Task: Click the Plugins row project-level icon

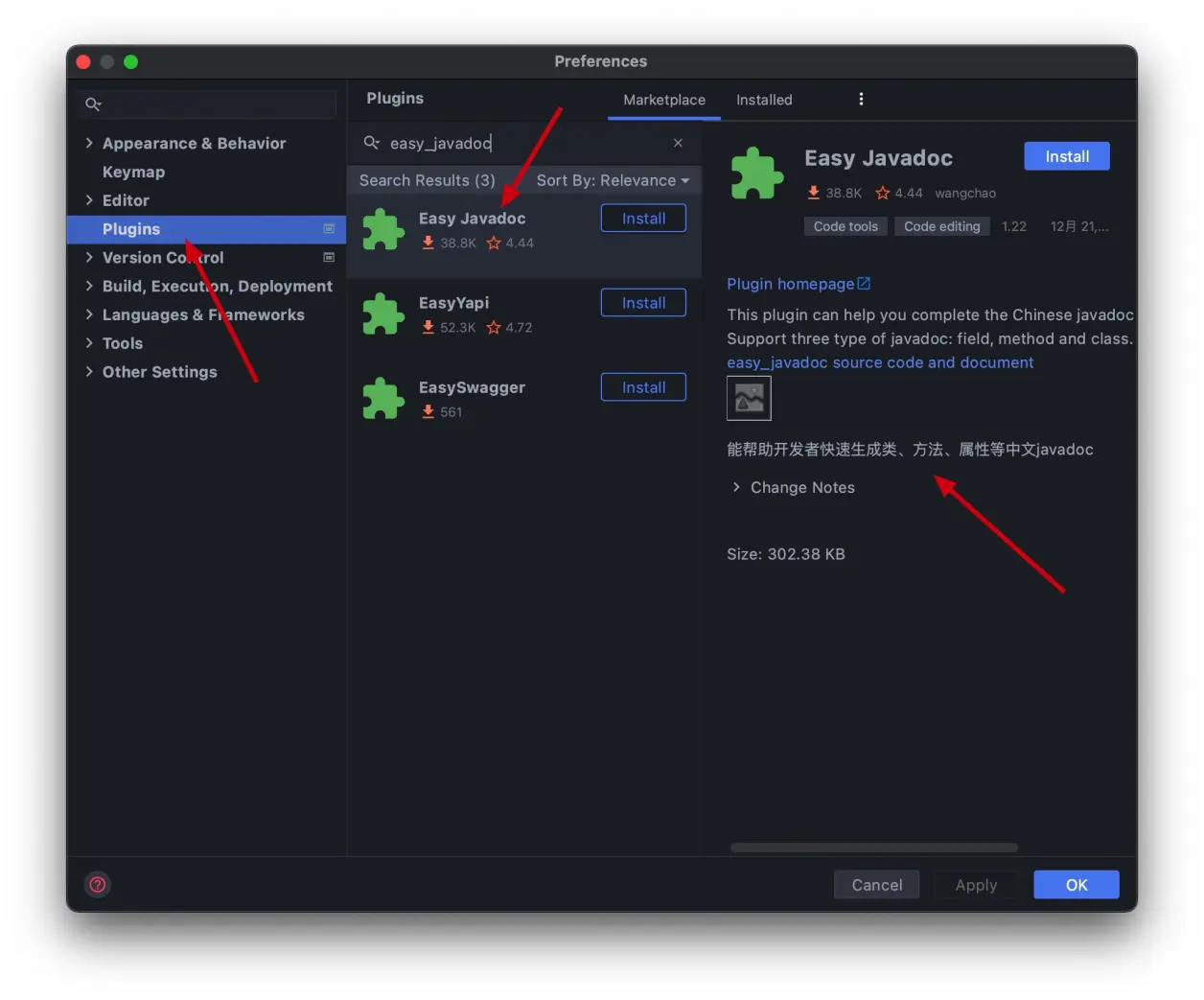Action: 329,228
